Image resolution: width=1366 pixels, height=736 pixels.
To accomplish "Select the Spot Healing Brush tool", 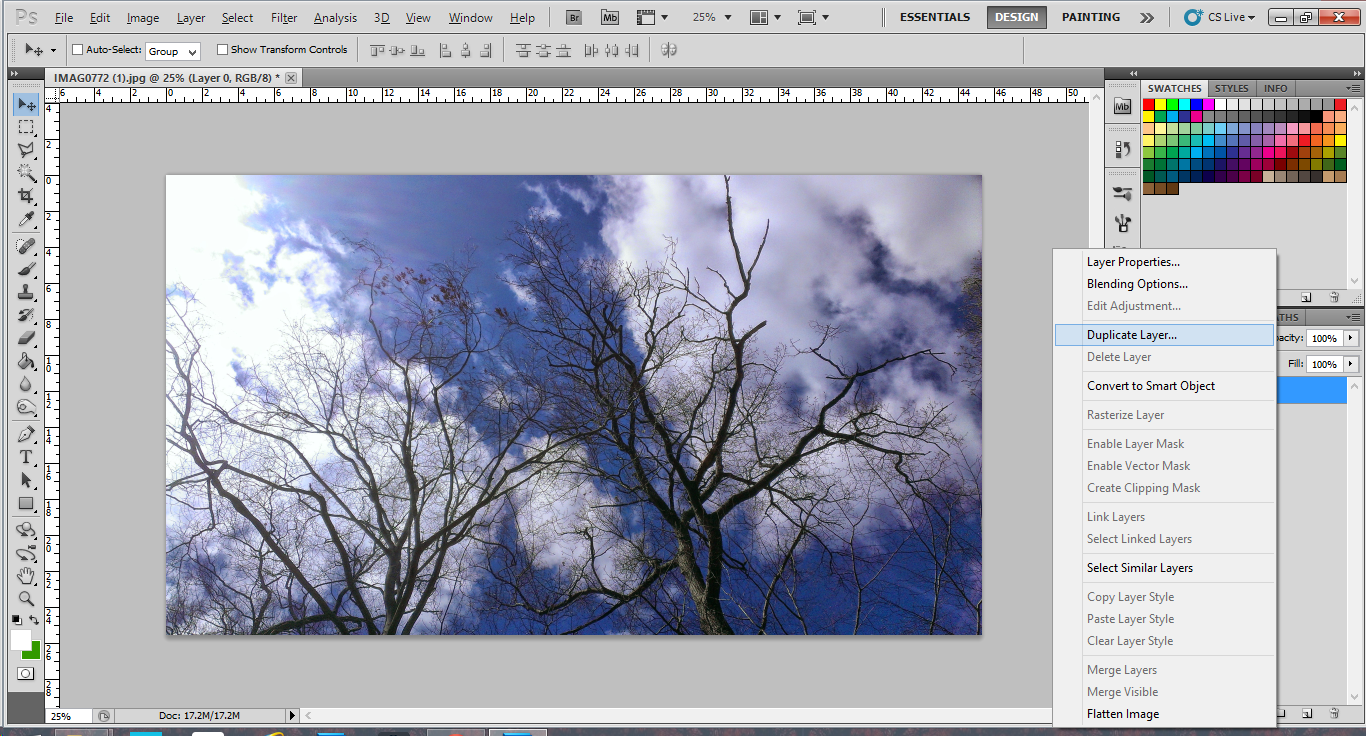I will [x=26, y=247].
